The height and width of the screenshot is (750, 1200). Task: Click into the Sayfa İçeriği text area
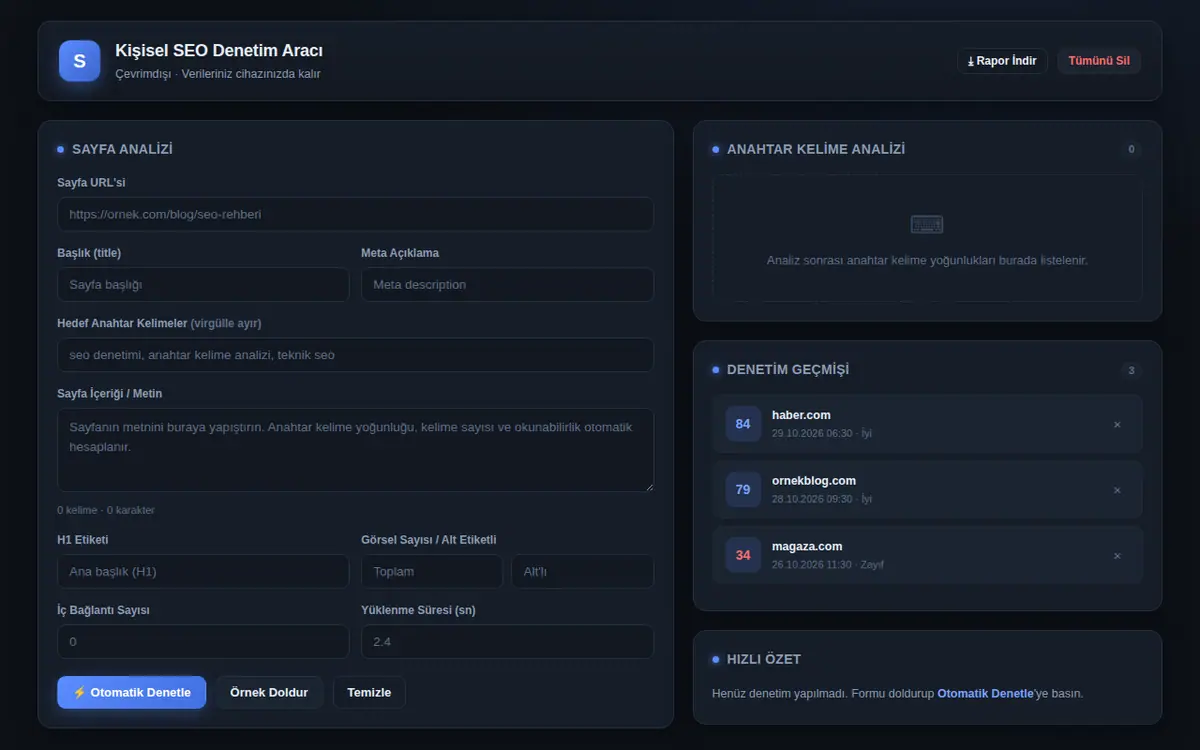coord(356,450)
